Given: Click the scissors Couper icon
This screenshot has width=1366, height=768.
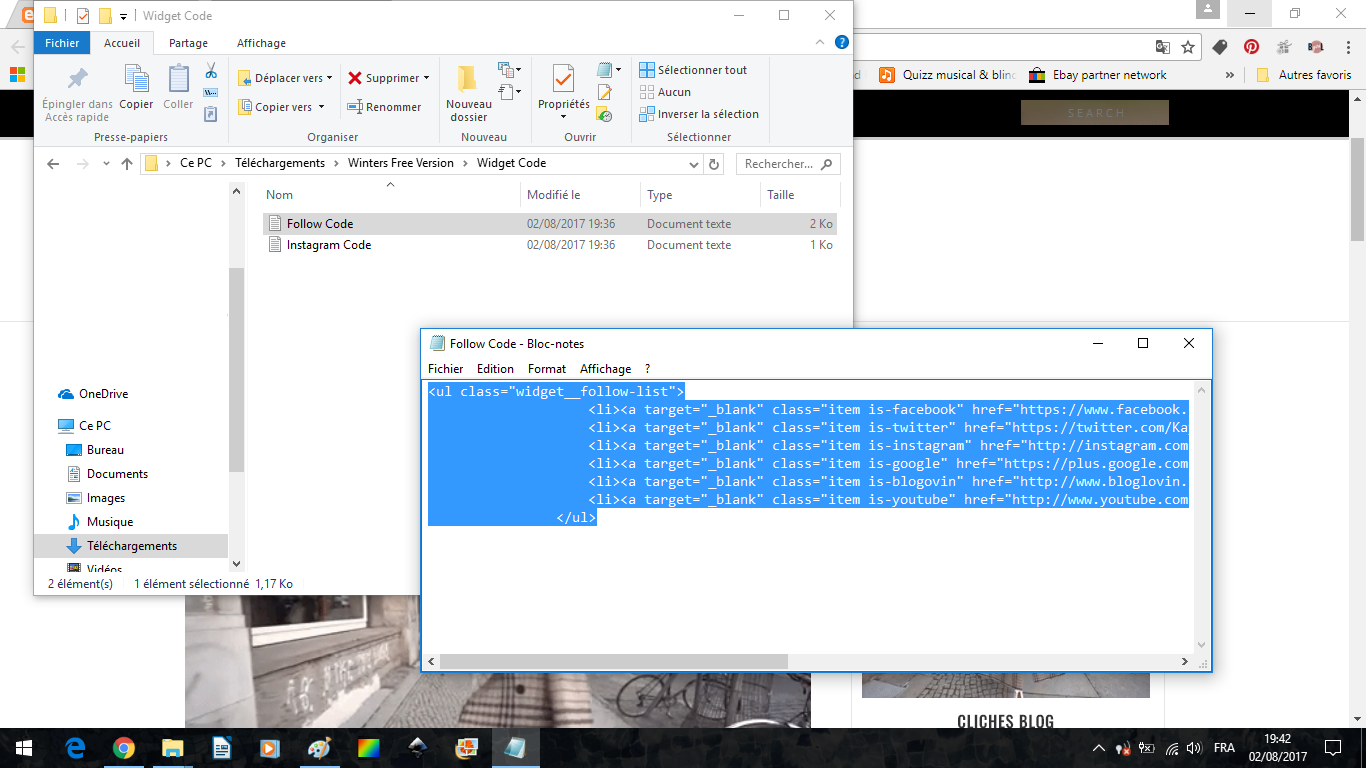Looking at the screenshot, I should (x=211, y=71).
